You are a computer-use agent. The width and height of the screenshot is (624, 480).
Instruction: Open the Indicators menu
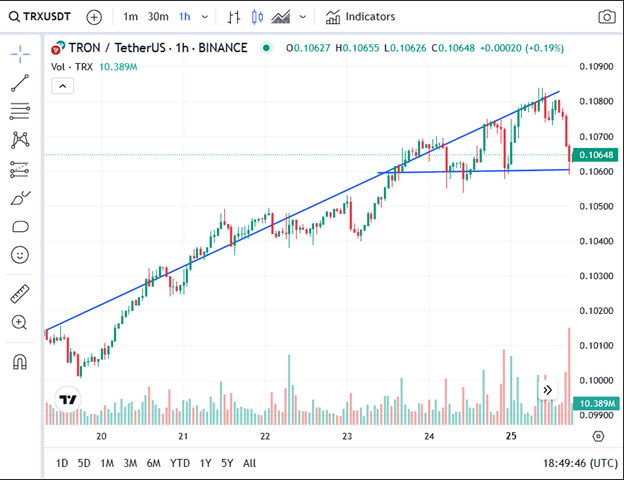(x=360, y=17)
